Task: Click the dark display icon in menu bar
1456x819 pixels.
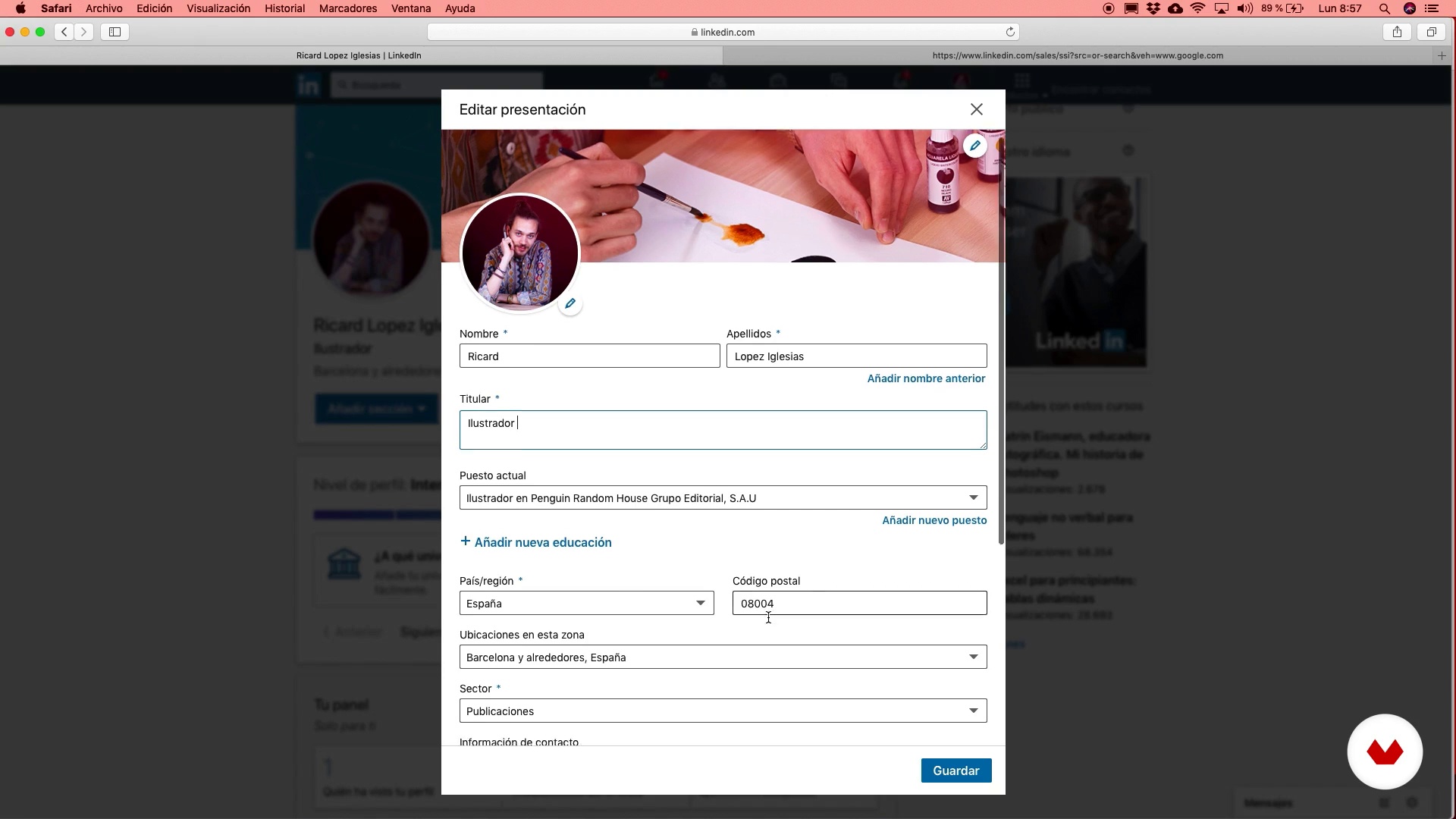Action: click(x=1131, y=8)
